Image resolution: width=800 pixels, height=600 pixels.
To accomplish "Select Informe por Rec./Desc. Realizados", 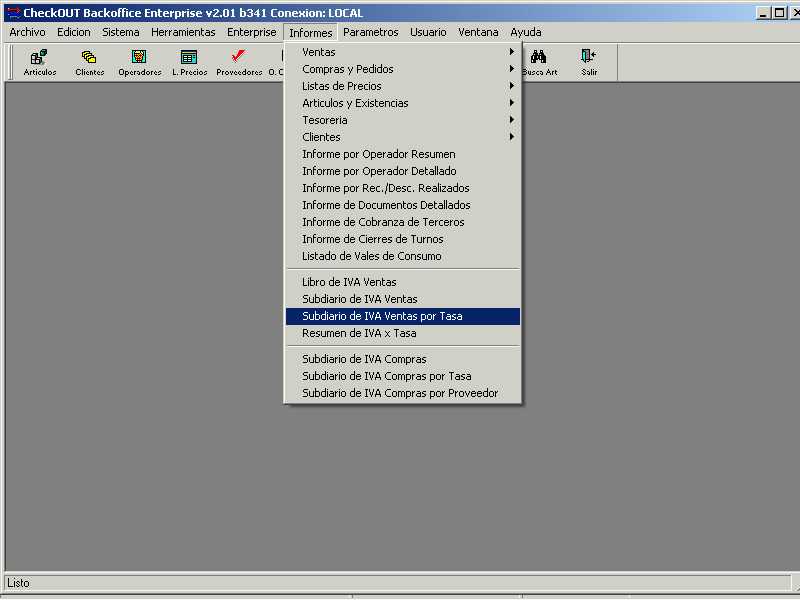I will click(403, 188).
